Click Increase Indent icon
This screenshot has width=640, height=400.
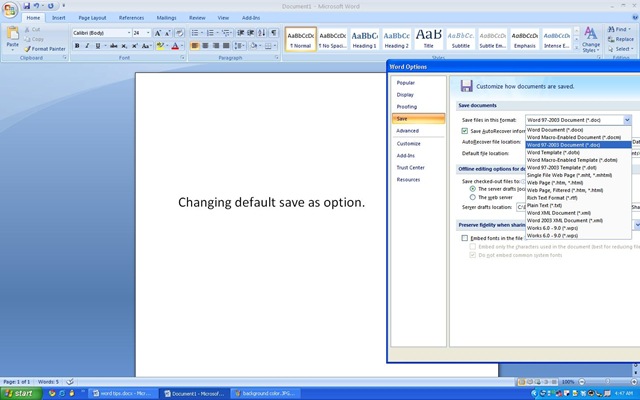click(251, 33)
